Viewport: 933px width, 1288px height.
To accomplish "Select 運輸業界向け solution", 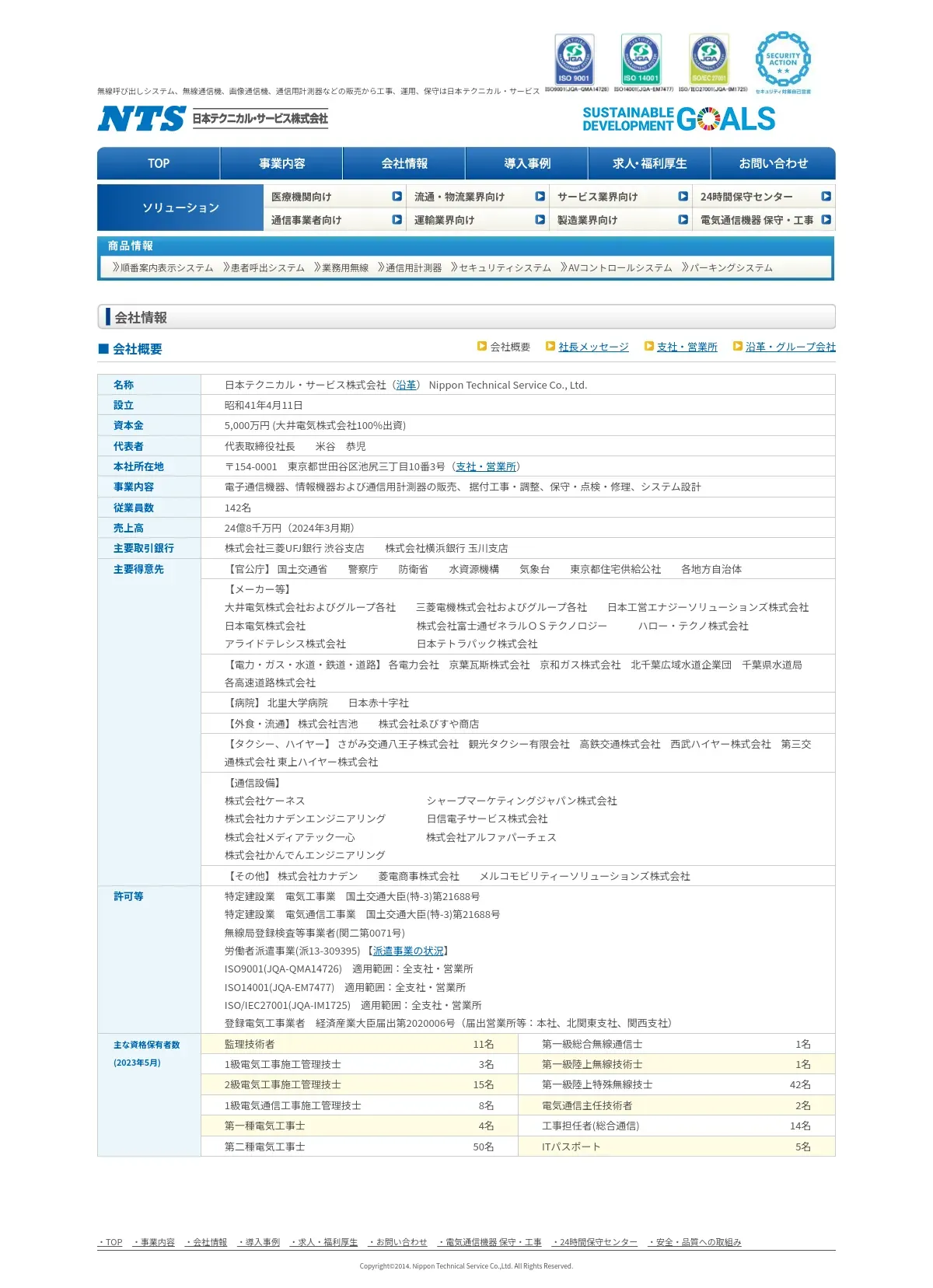I will click(478, 220).
